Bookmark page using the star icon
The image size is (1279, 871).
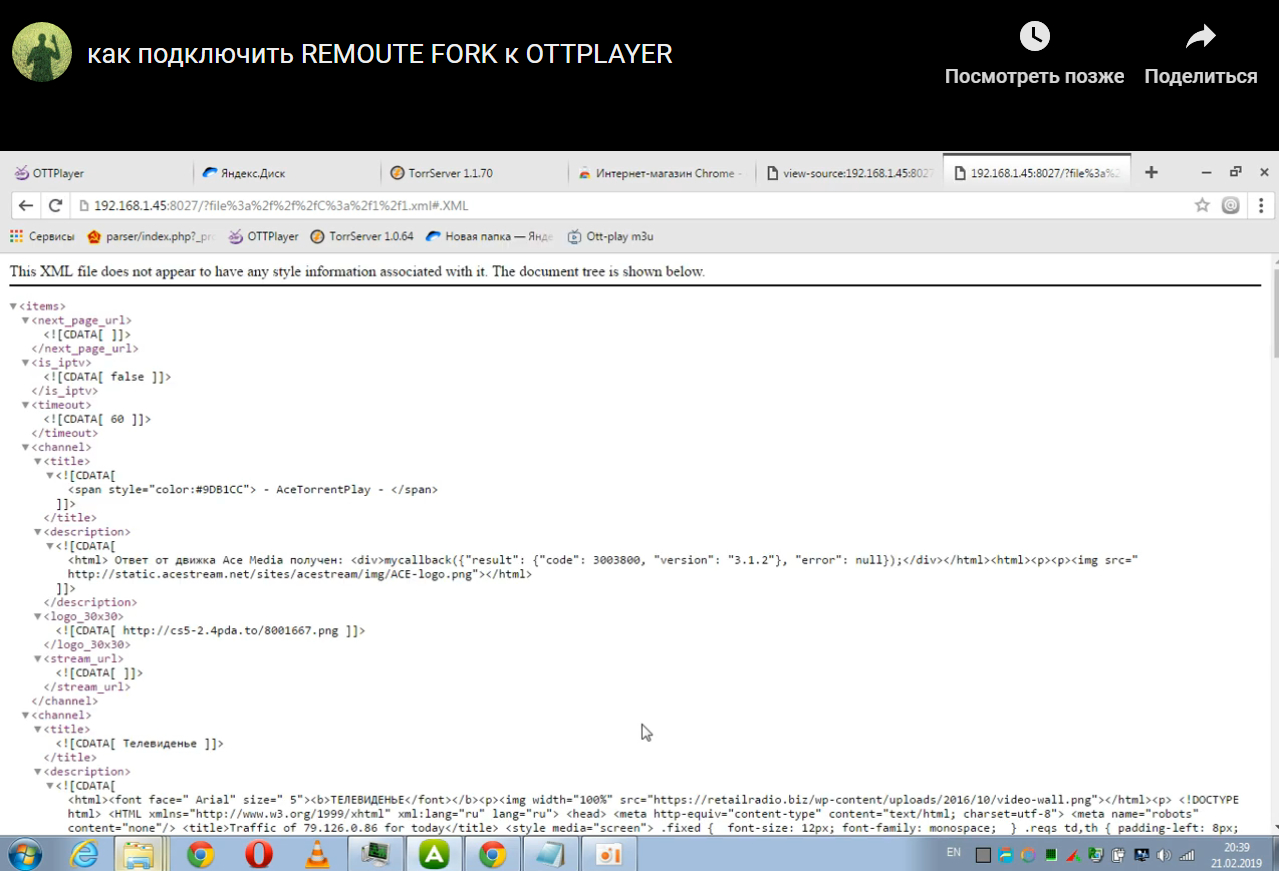coord(1202,206)
